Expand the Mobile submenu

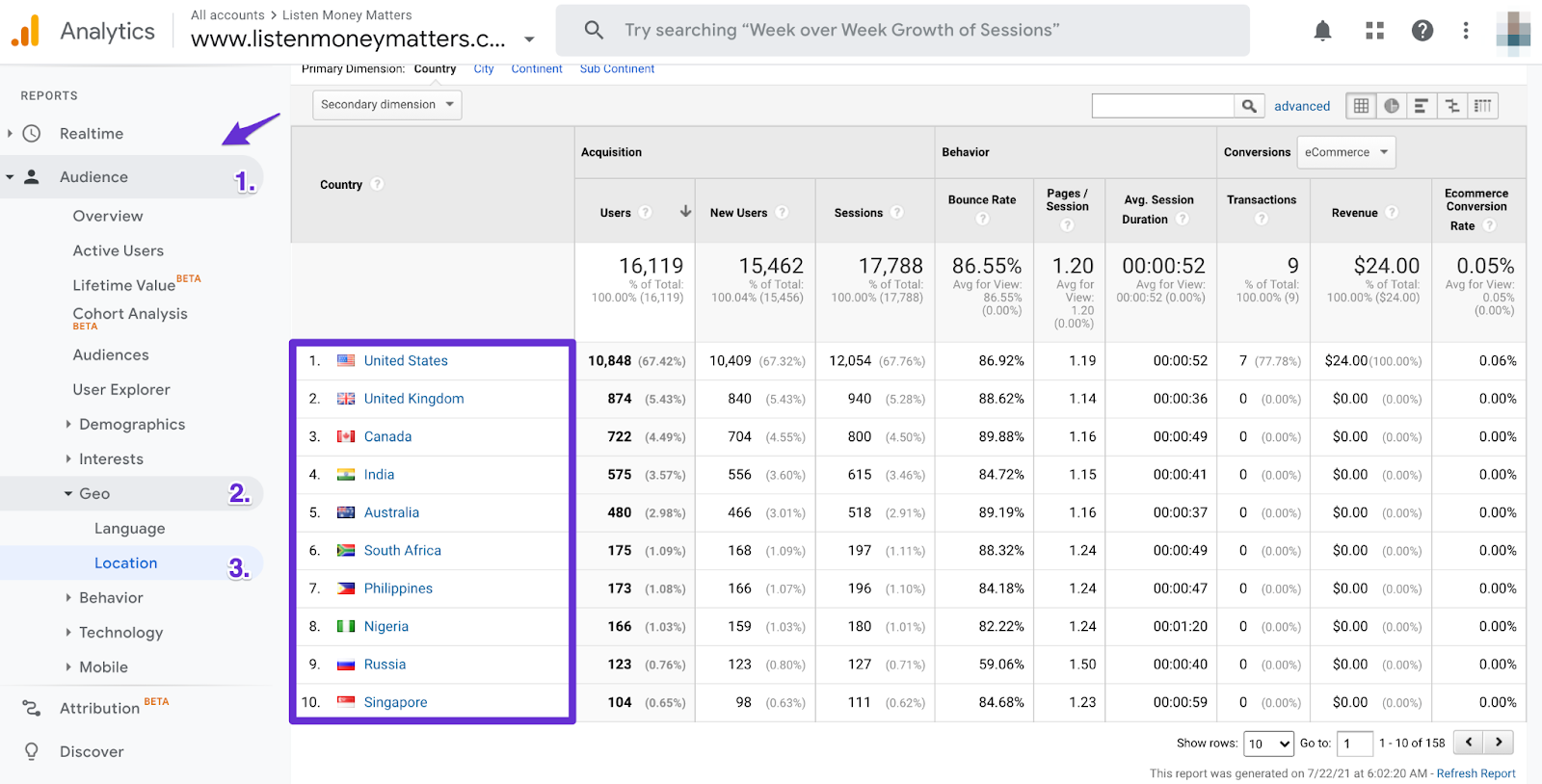point(68,666)
